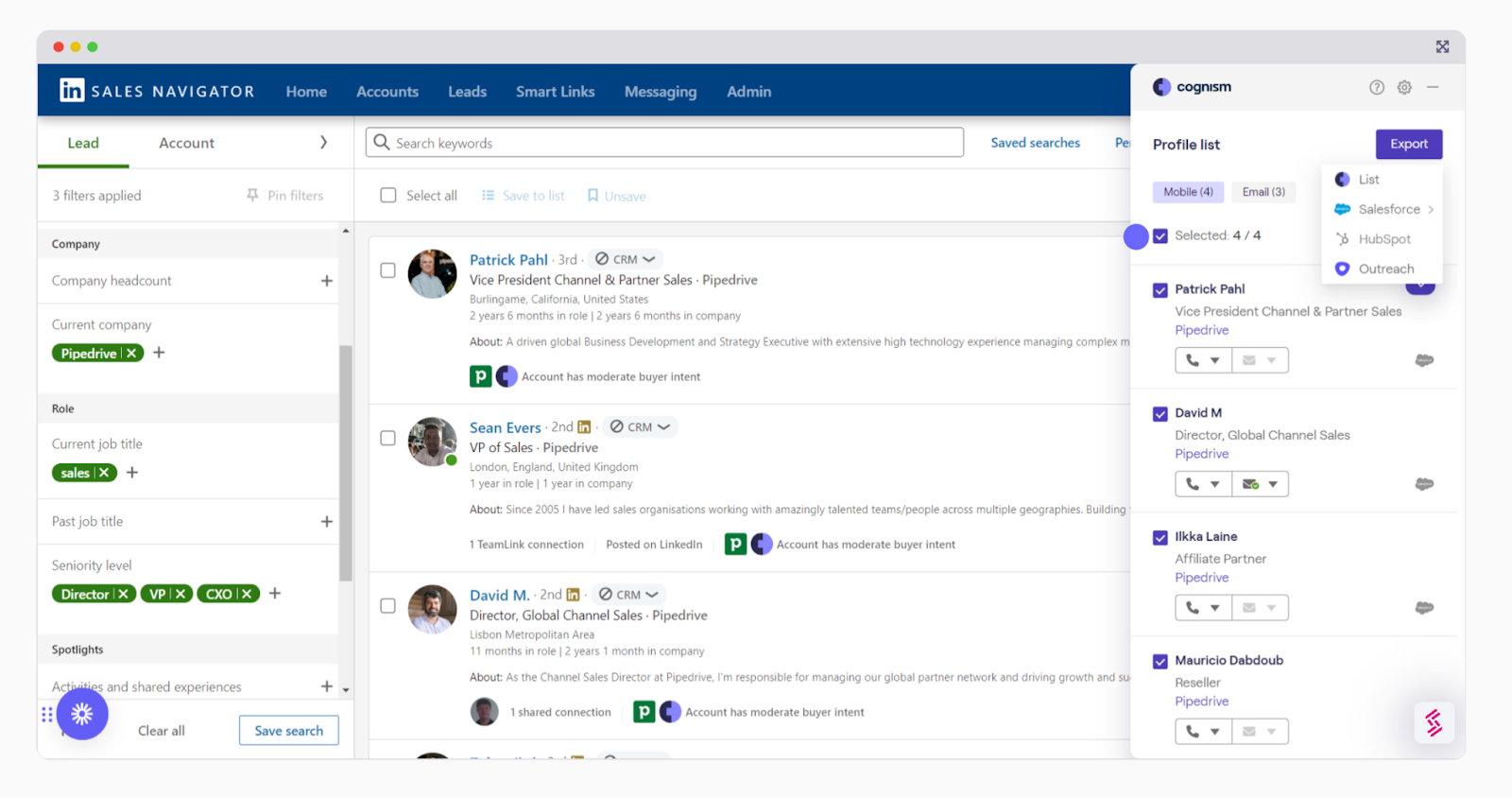Remove the VP seniority chip
This screenshot has width=1512, height=798.
(x=180, y=594)
